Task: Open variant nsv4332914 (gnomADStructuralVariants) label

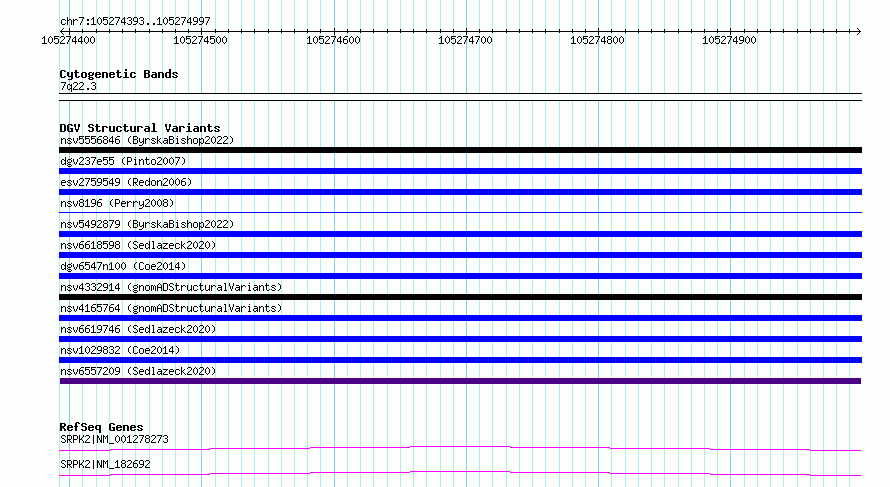Action: pos(171,287)
